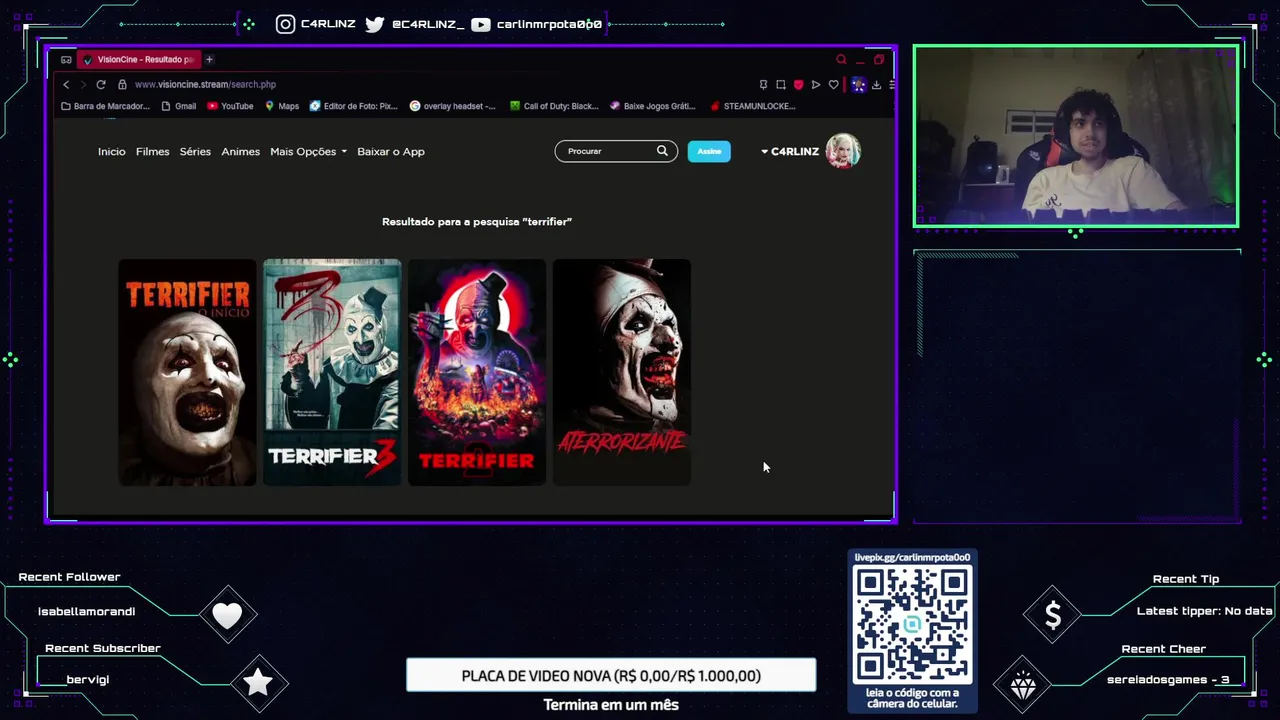This screenshot has width=1280, height=720.
Task: Click recent follower name isabellamorandi
Action: [86, 611]
